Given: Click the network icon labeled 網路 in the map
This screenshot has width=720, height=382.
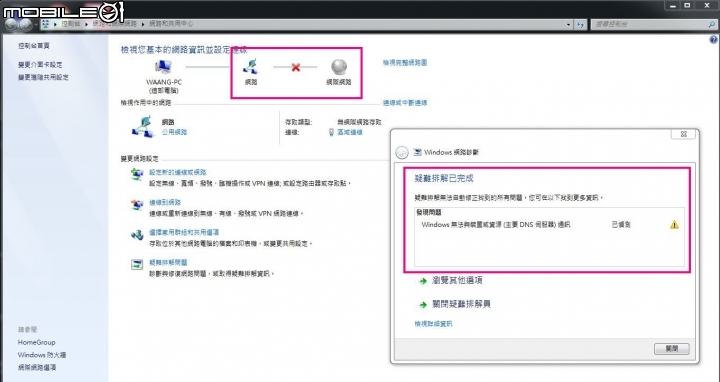Looking at the screenshot, I should click(x=250, y=67).
